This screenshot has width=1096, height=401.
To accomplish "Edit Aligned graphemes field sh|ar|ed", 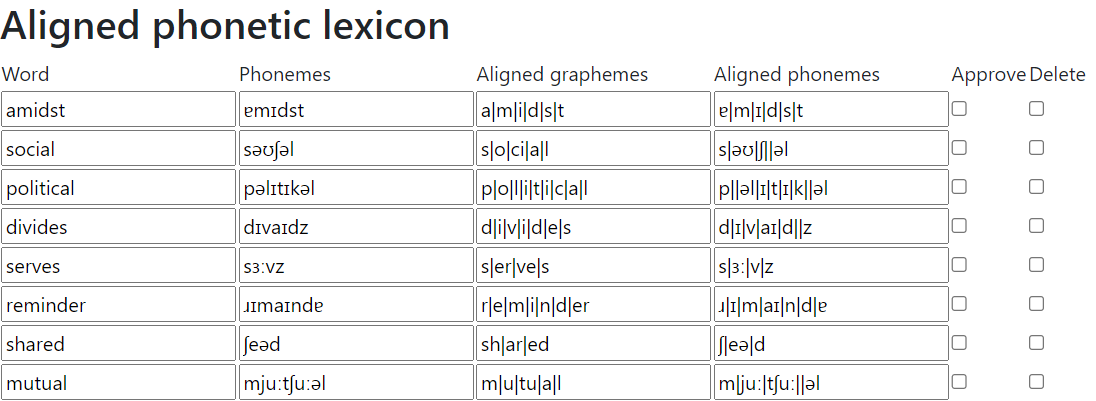I will click(x=593, y=344).
